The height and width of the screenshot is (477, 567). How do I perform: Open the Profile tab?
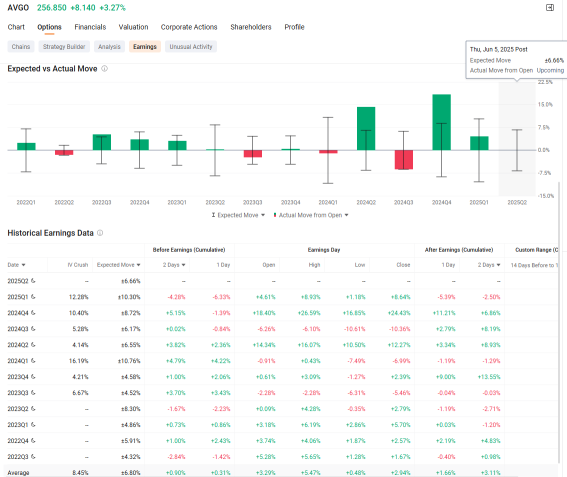point(294,27)
